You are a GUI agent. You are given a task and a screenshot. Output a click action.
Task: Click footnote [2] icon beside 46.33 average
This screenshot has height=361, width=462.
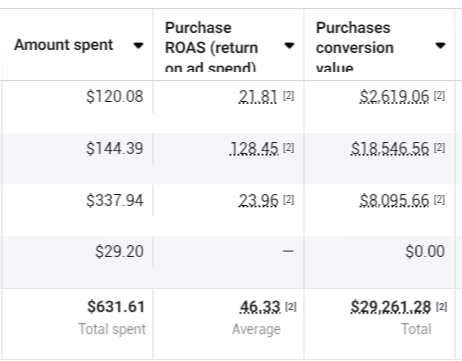pyautogui.click(x=291, y=307)
